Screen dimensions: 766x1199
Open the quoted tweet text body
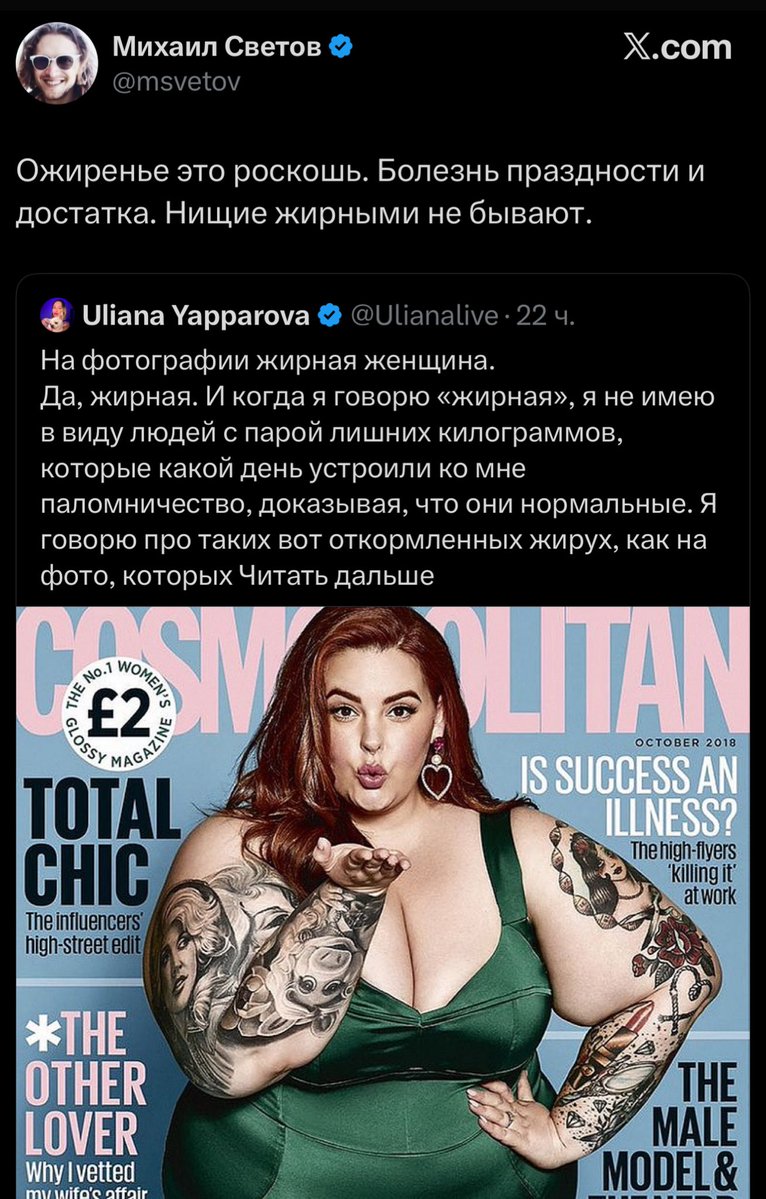[378, 468]
